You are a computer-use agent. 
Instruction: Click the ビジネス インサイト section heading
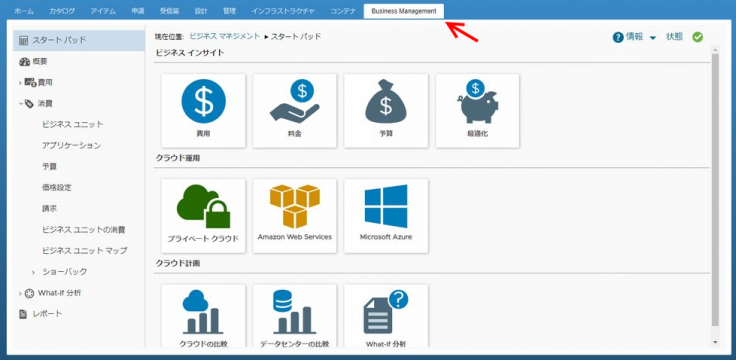(190, 53)
